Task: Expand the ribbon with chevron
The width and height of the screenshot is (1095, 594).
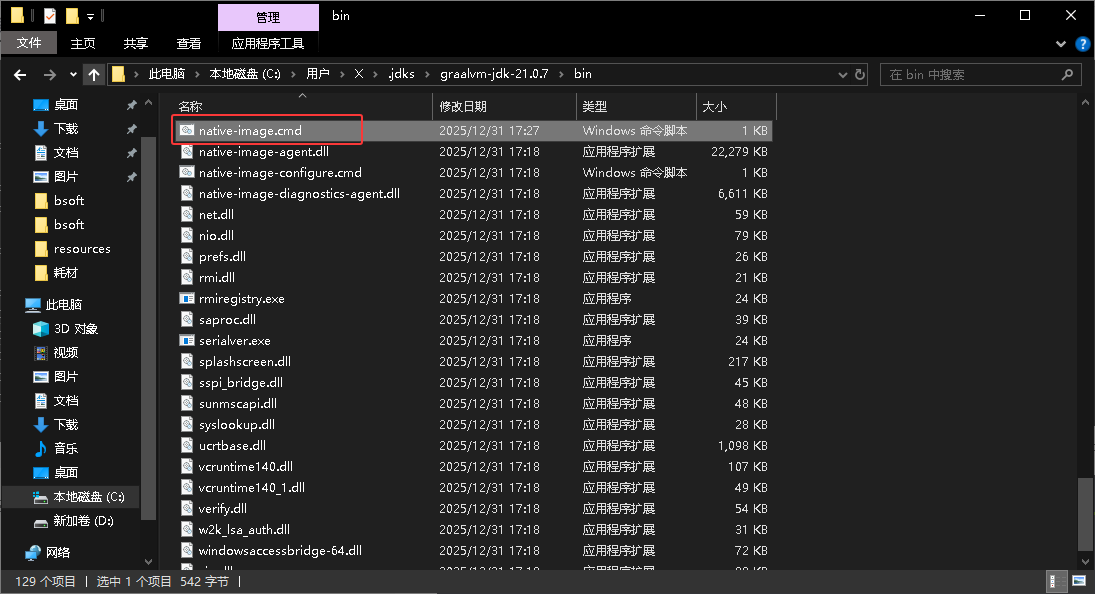Action: coord(1061,44)
